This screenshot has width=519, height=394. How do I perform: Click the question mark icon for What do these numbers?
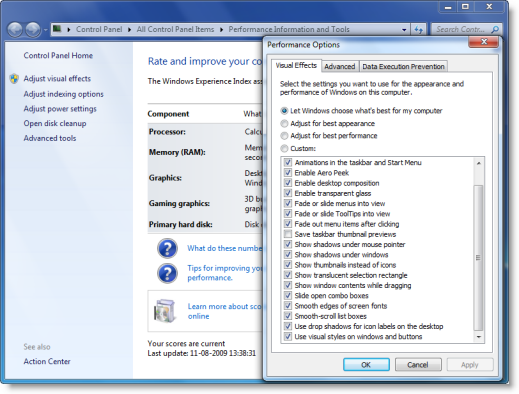click(x=167, y=248)
